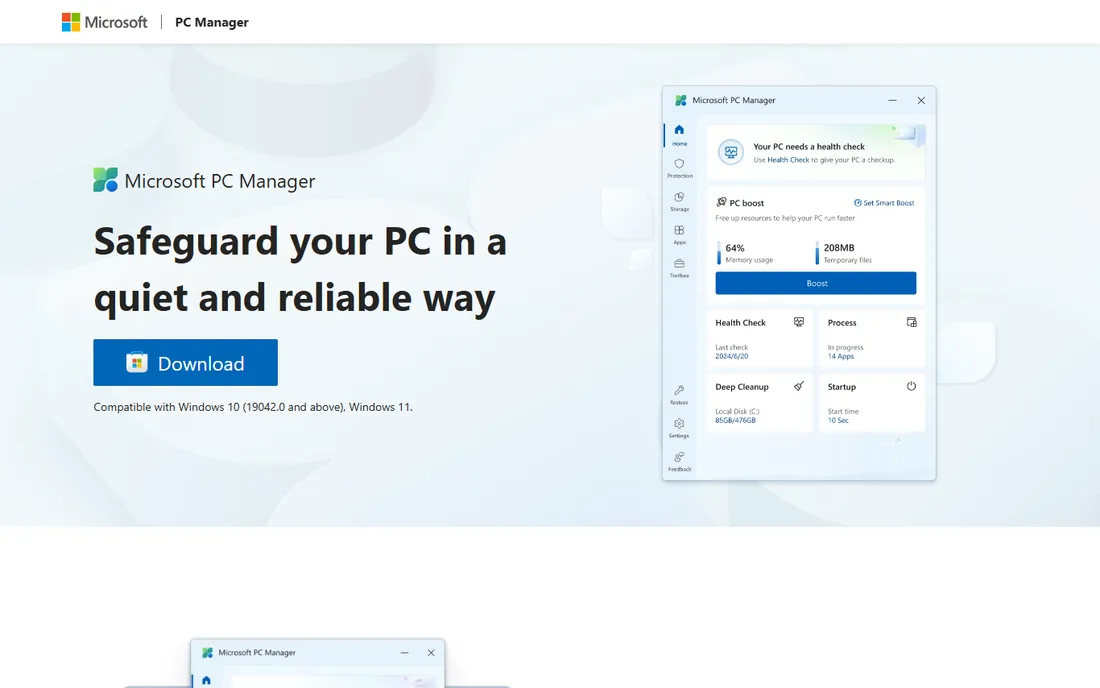Minimize the Microsoft PC Manager window
This screenshot has width=1100, height=688.
(892, 100)
